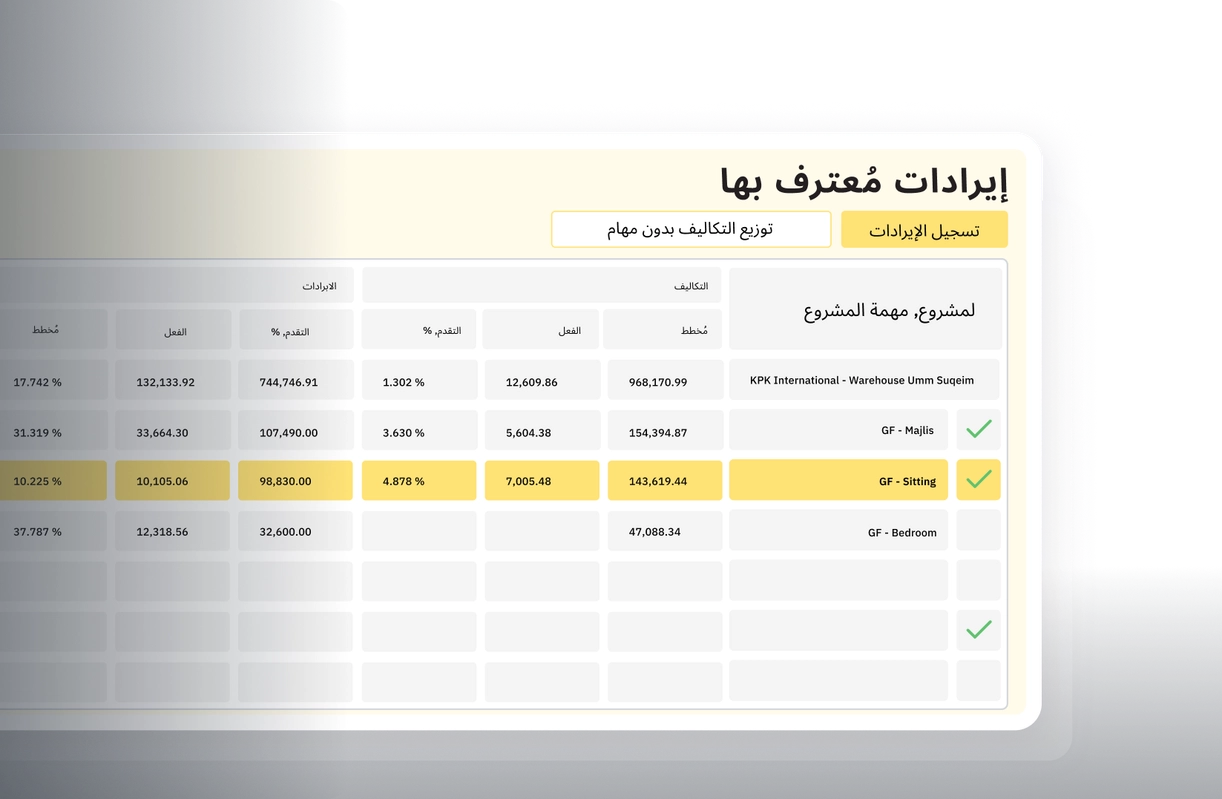
Task: Choose the GF - Bedroom task name
Action: (x=838, y=530)
